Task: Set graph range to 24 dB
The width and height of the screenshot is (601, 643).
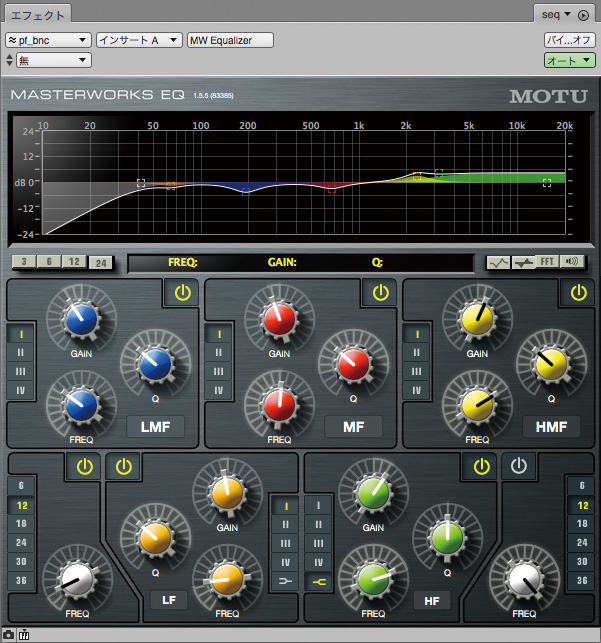Action: coord(101,263)
